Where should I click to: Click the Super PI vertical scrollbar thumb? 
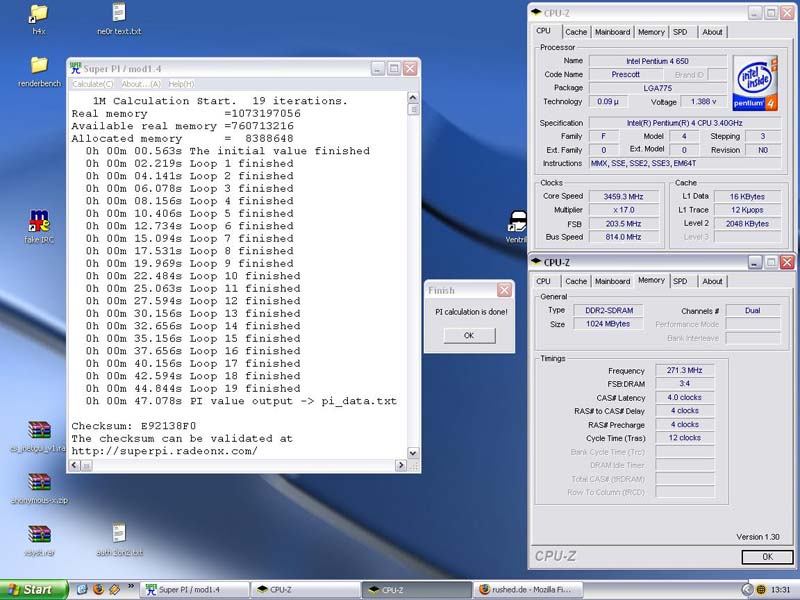[x=413, y=109]
